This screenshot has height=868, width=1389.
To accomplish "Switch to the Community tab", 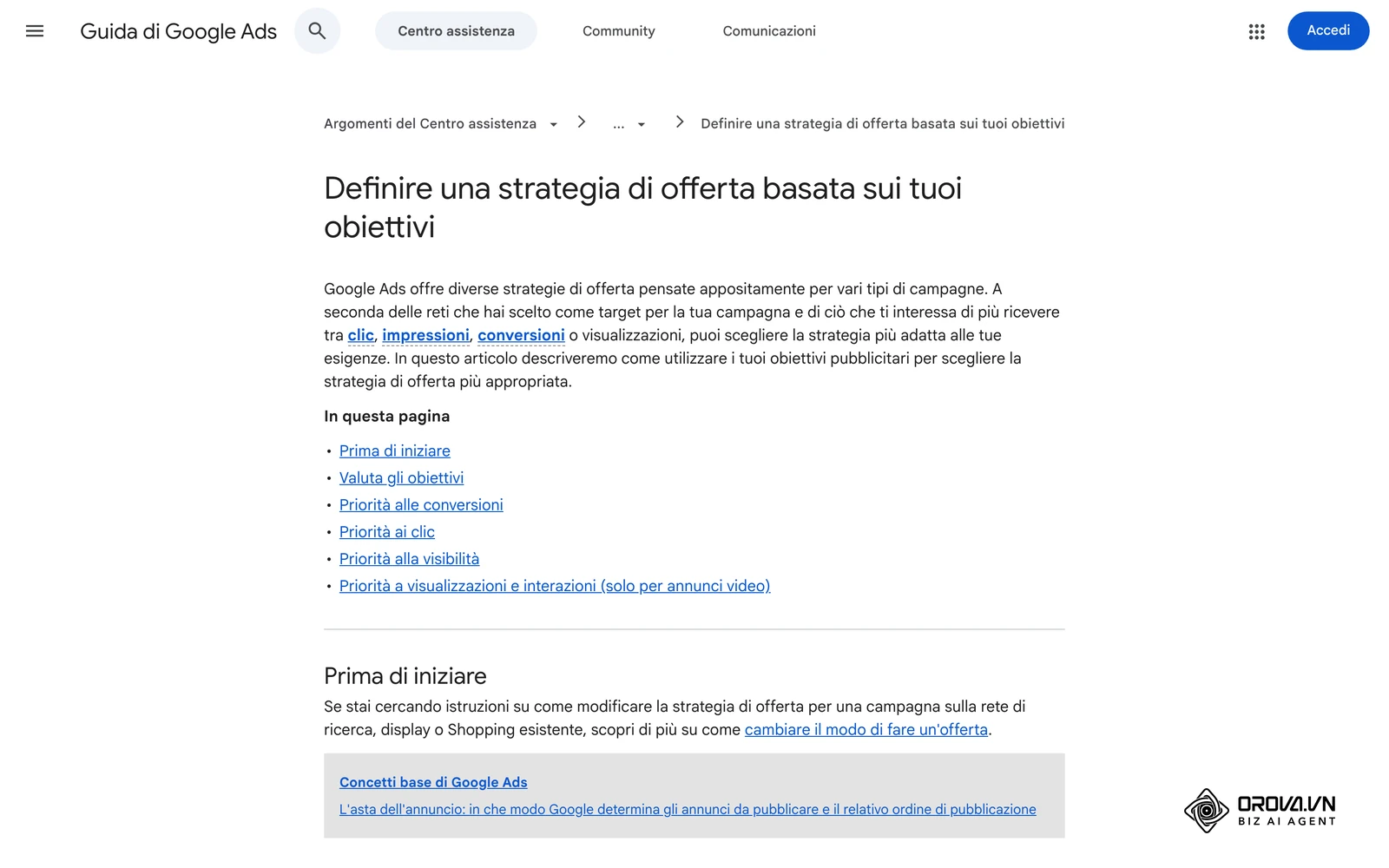I will (x=619, y=31).
